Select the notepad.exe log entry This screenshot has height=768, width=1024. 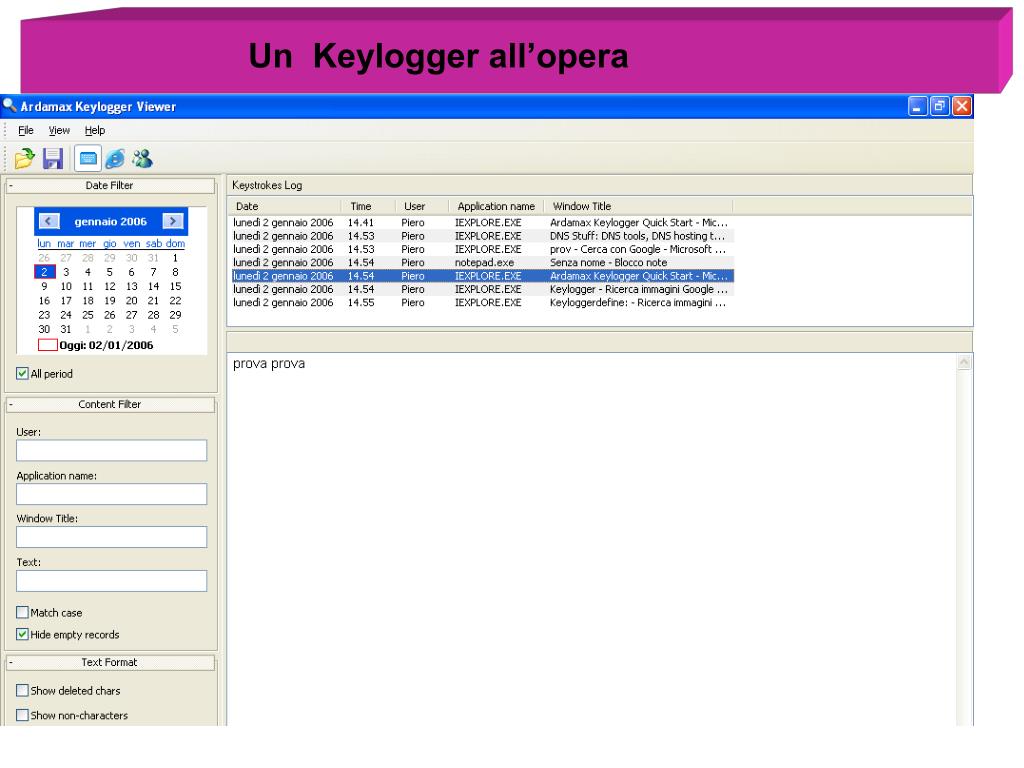[x=483, y=263]
